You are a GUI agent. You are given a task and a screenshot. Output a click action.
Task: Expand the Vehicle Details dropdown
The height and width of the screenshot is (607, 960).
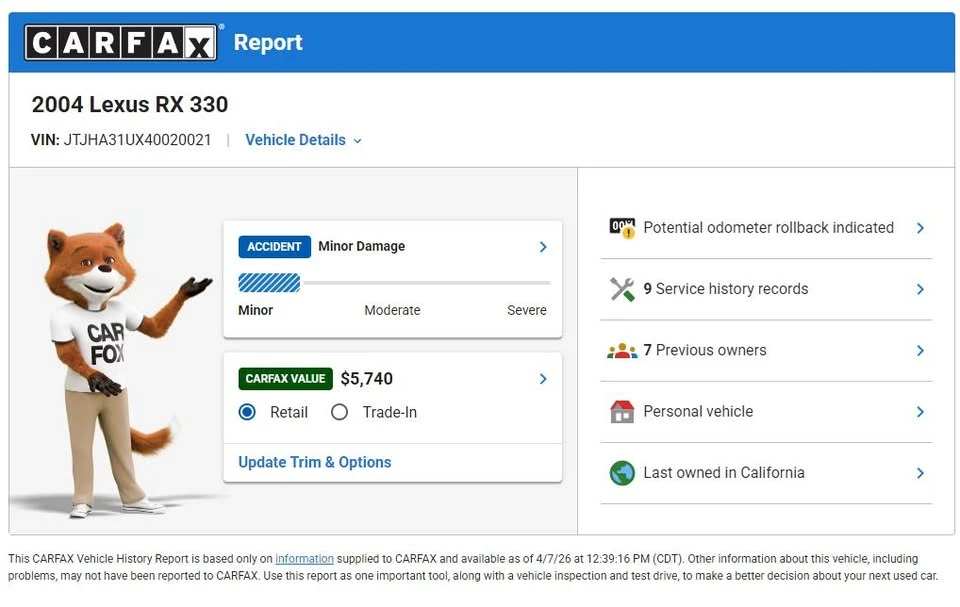tap(303, 140)
